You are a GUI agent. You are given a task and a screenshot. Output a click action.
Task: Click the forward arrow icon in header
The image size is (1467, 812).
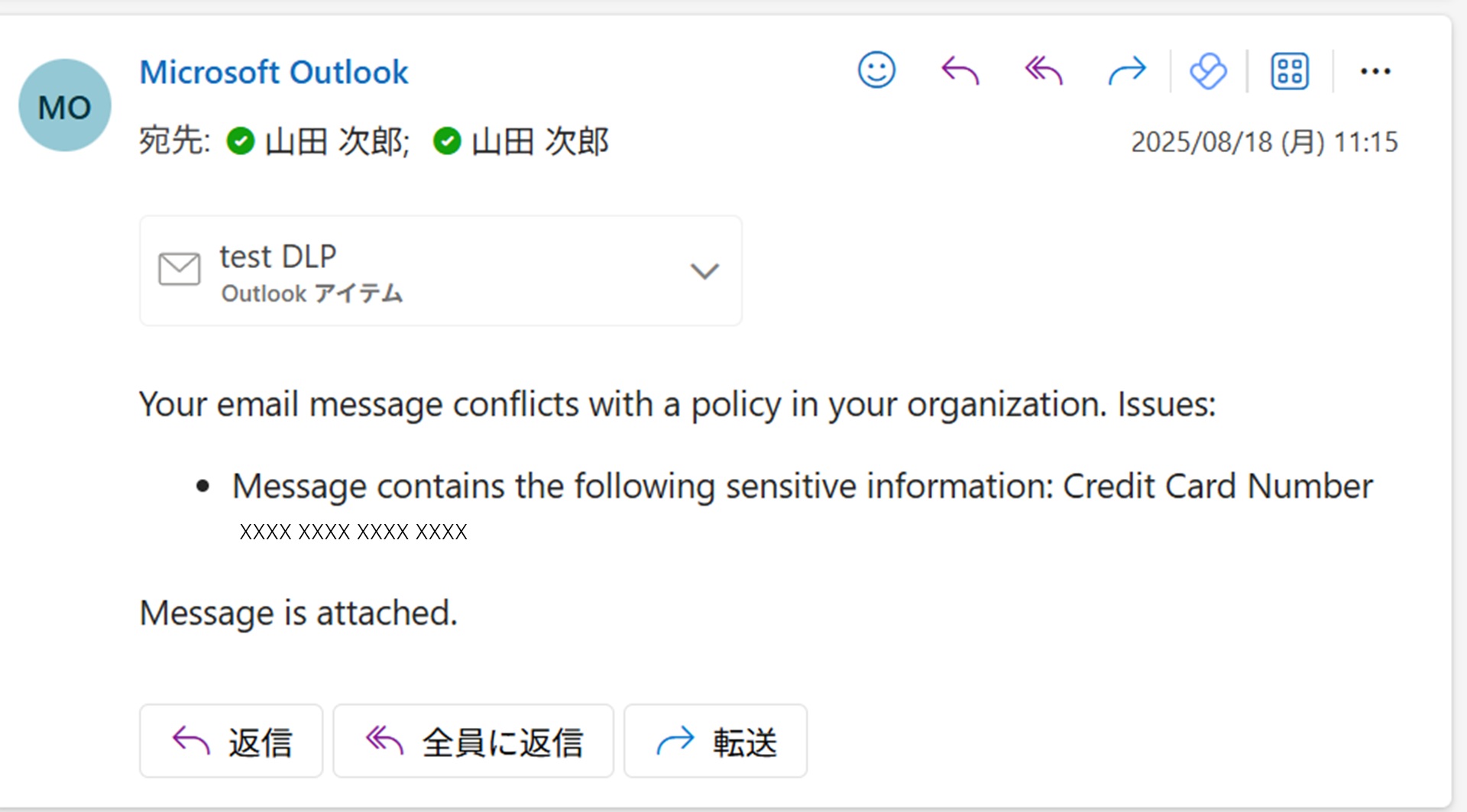pos(1127,71)
